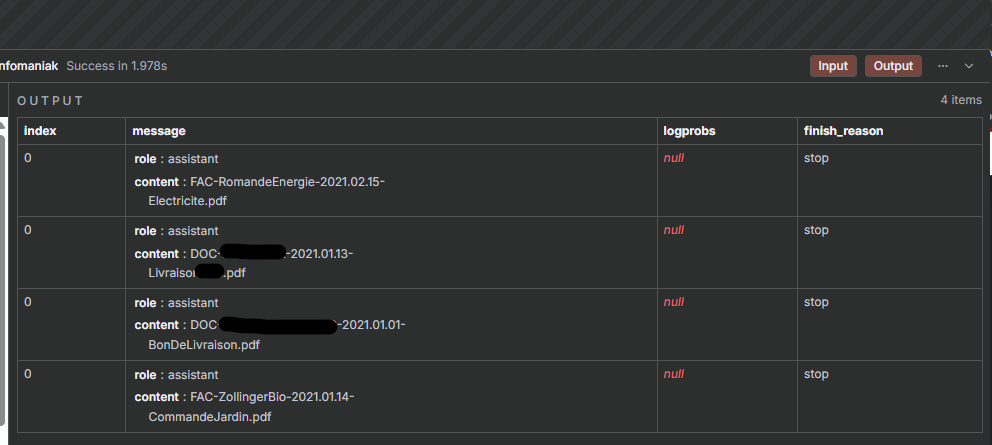The width and height of the screenshot is (992, 445).
Task: Click the index 0 cell in second row
Action: (x=28, y=230)
